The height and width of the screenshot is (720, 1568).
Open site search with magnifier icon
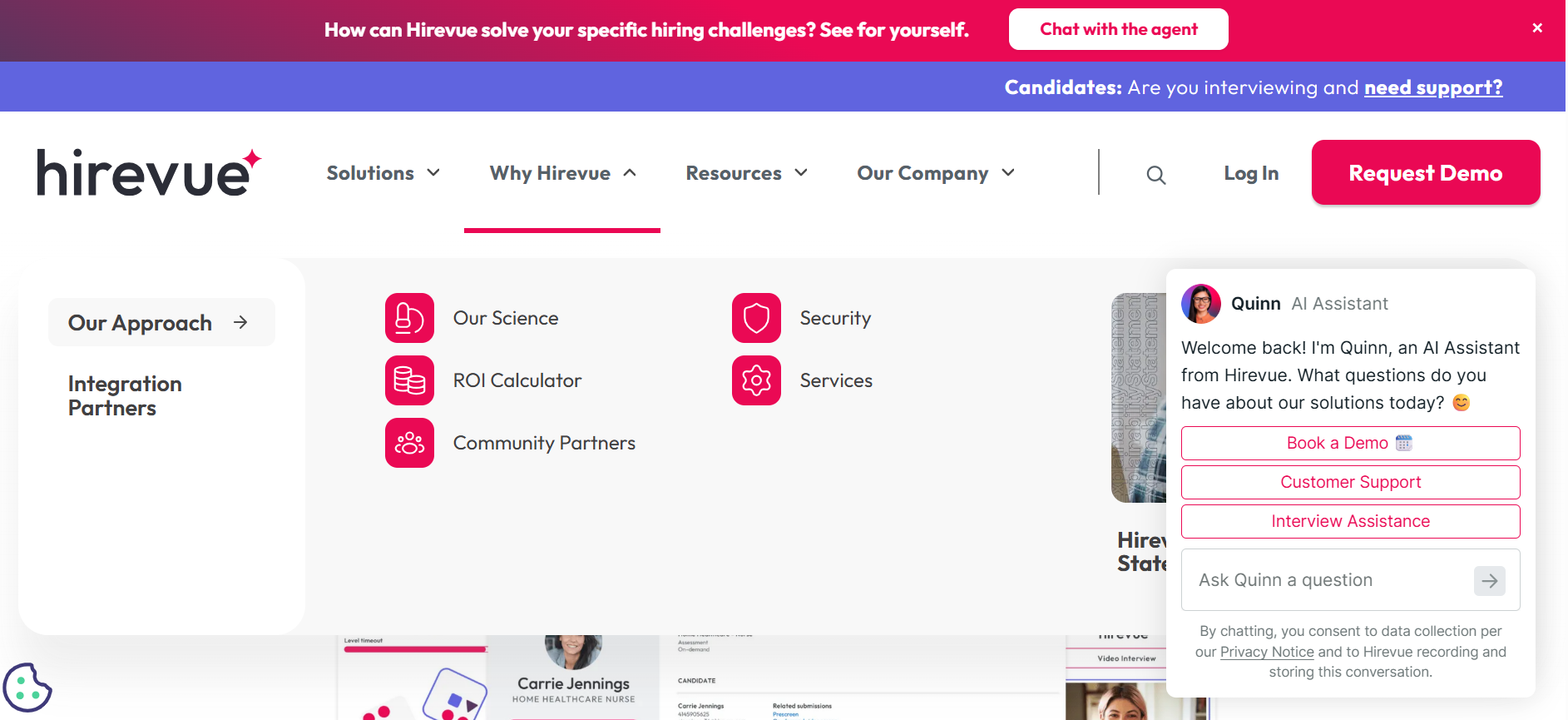1155,175
